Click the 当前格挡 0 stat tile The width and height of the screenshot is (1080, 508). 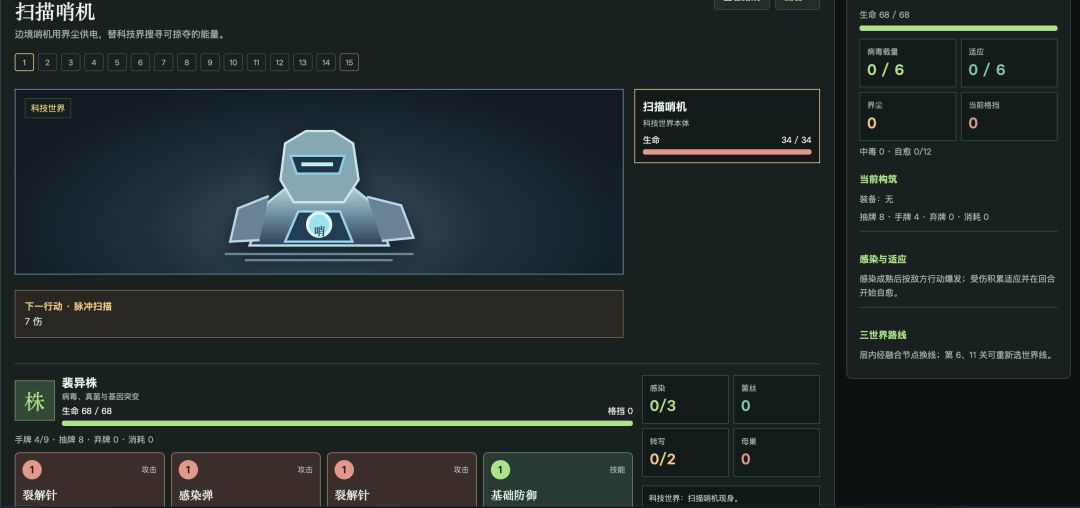tap(1009, 116)
